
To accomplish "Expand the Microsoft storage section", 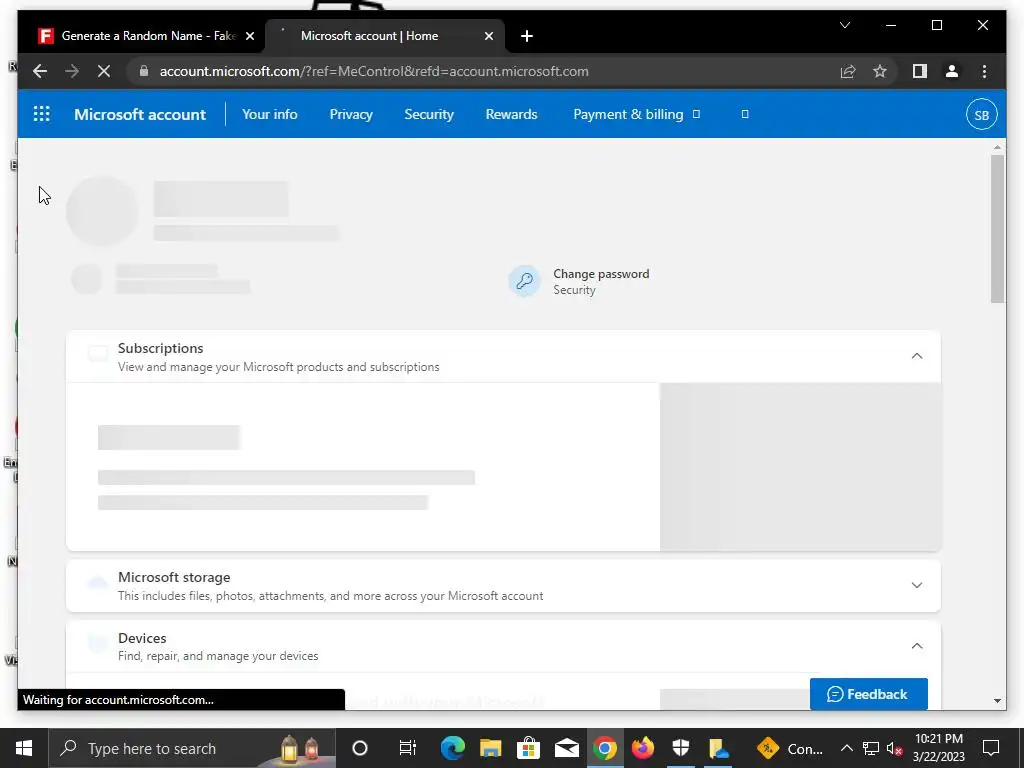I will pyautogui.click(x=916, y=585).
